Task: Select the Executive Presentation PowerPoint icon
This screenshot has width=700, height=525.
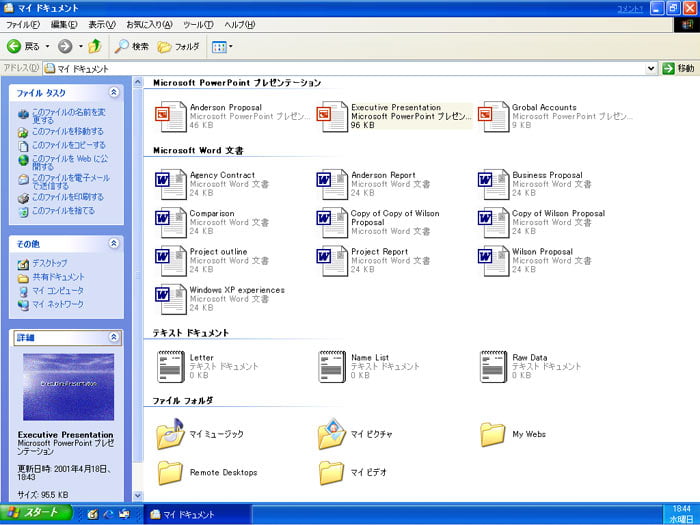Action: click(332, 116)
